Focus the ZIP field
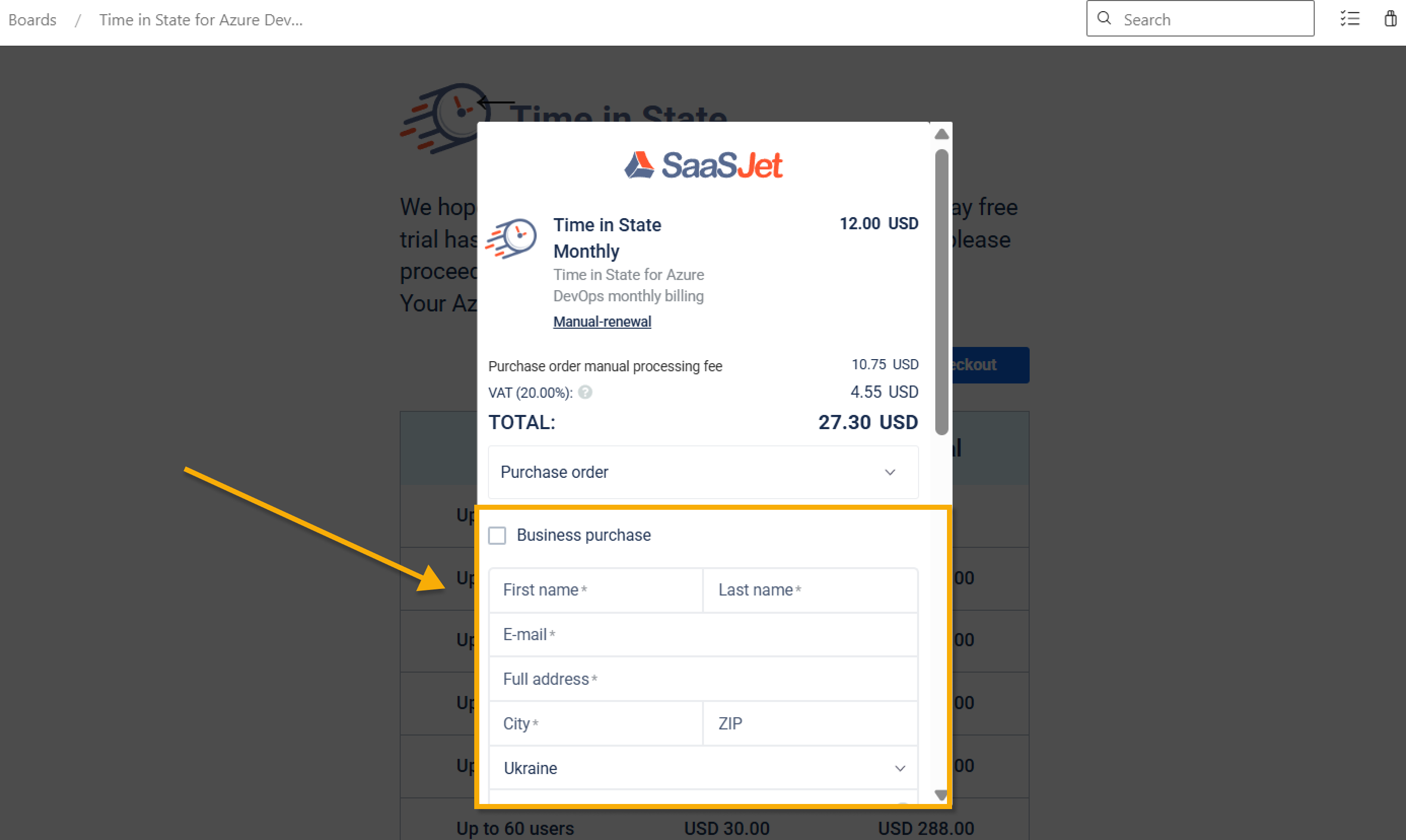Image resolution: width=1406 pixels, height=840 pixels. coord(810,723)
